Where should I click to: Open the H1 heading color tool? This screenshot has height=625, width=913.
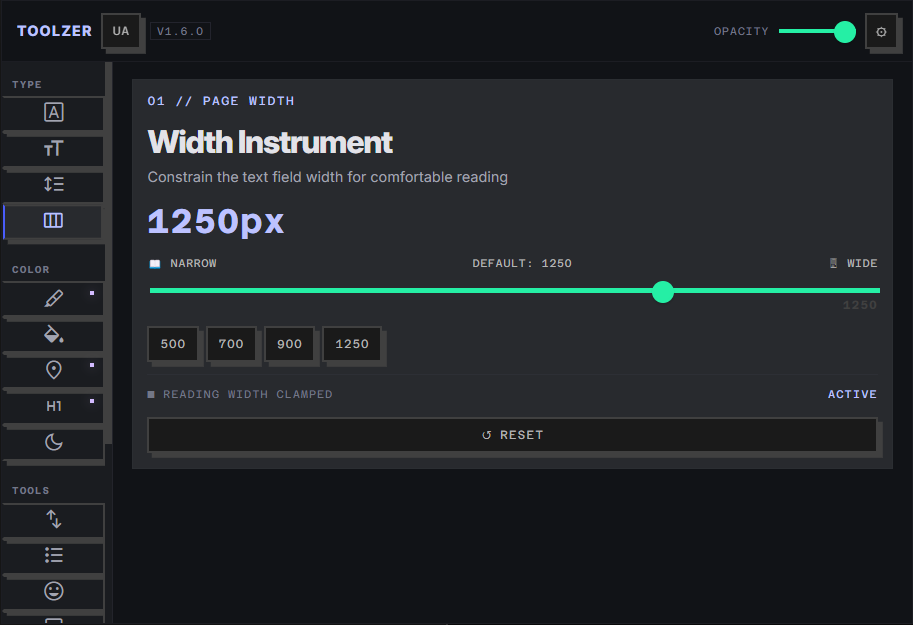point(53,407)
